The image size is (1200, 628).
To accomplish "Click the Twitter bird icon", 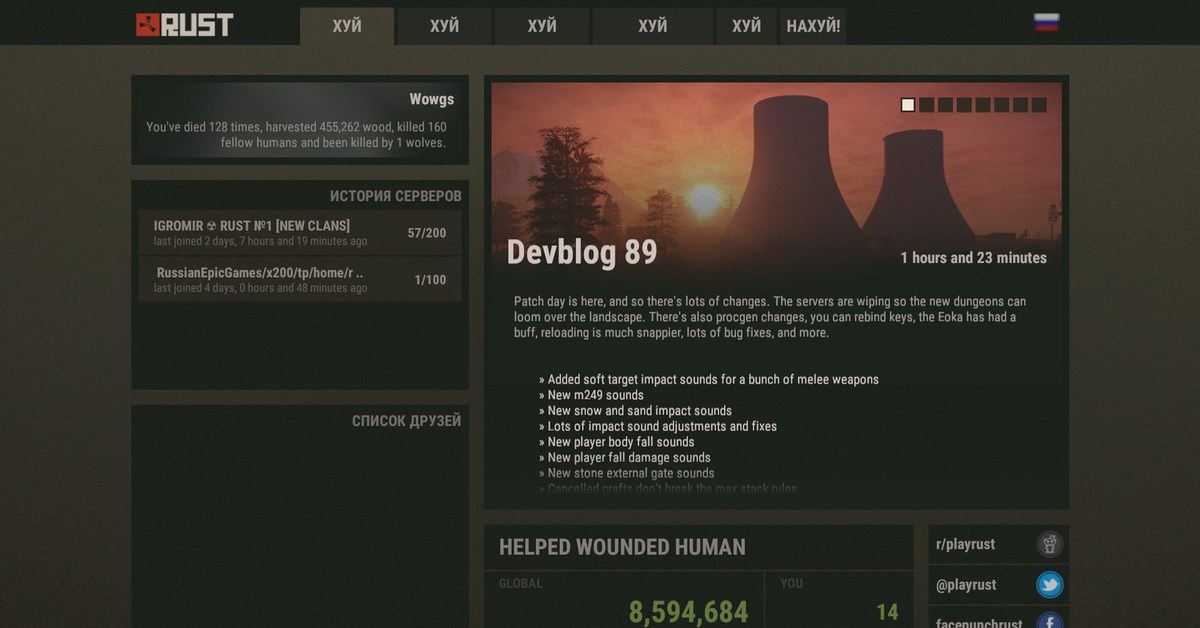I will pyautogui.click(x=1049, y=585).
